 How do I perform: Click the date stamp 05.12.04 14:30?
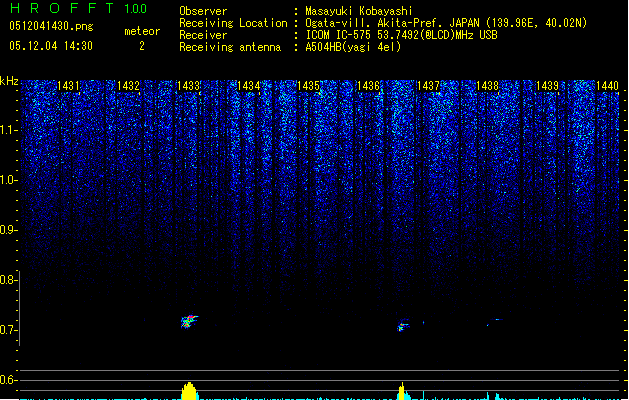coord(51,46)
